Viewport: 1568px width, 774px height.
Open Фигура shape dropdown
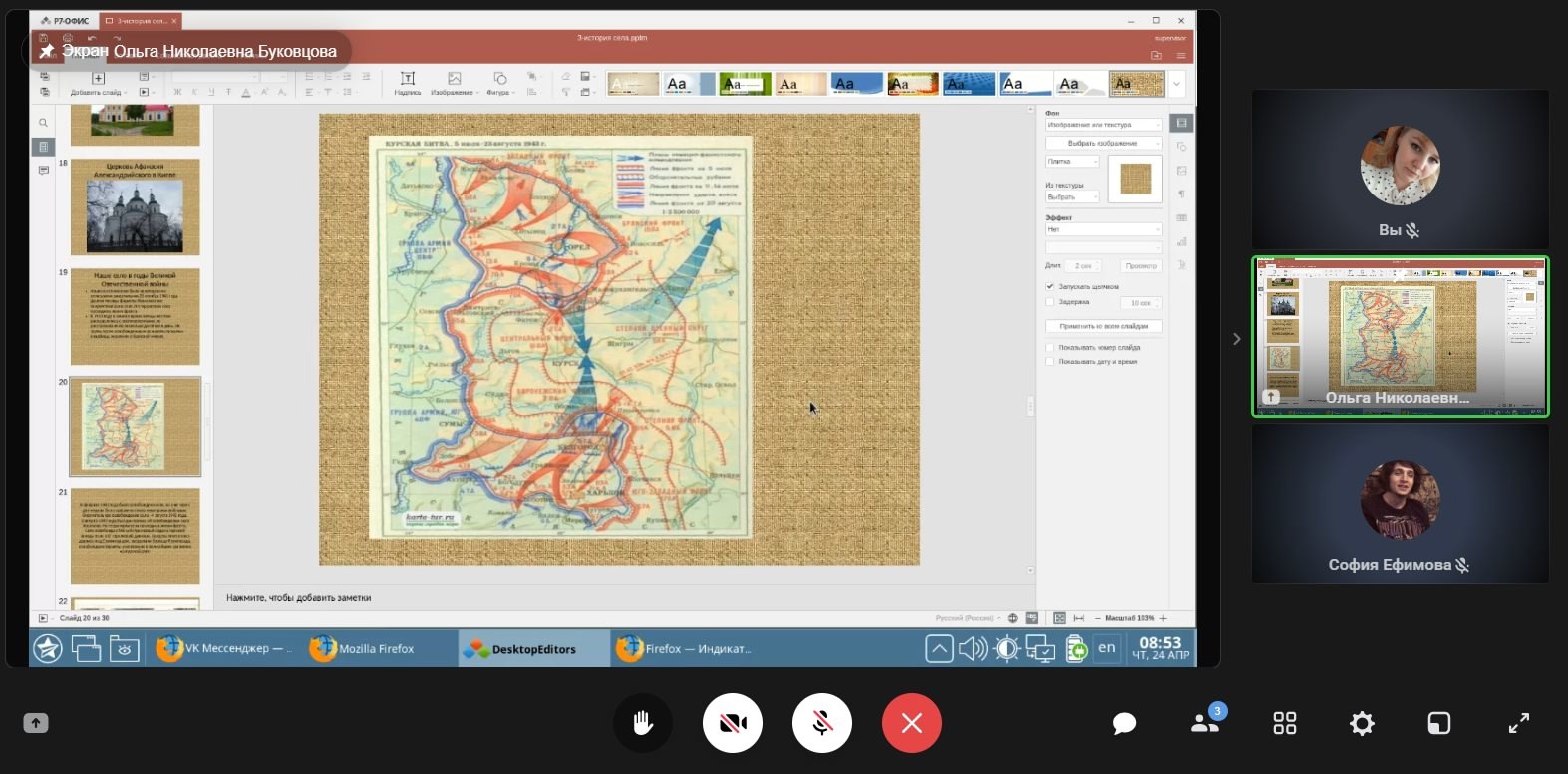[x=499, y=83]
